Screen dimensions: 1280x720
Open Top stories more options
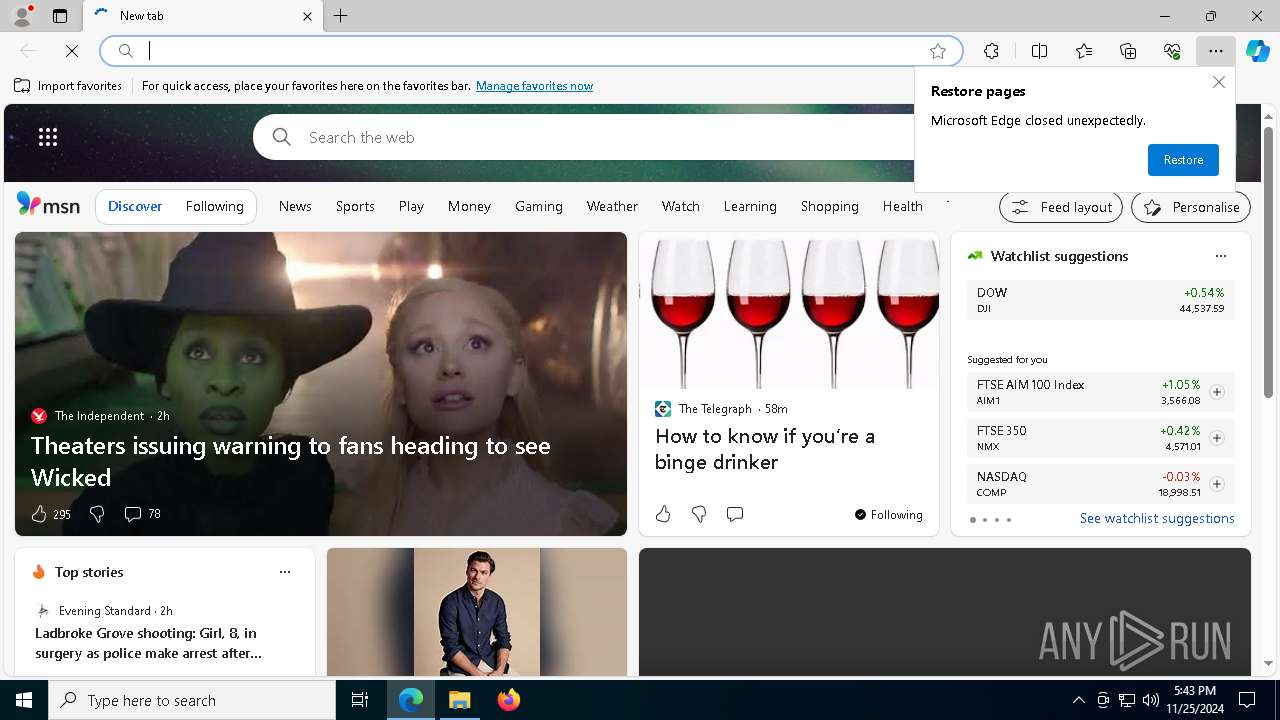tap(285, 572)
